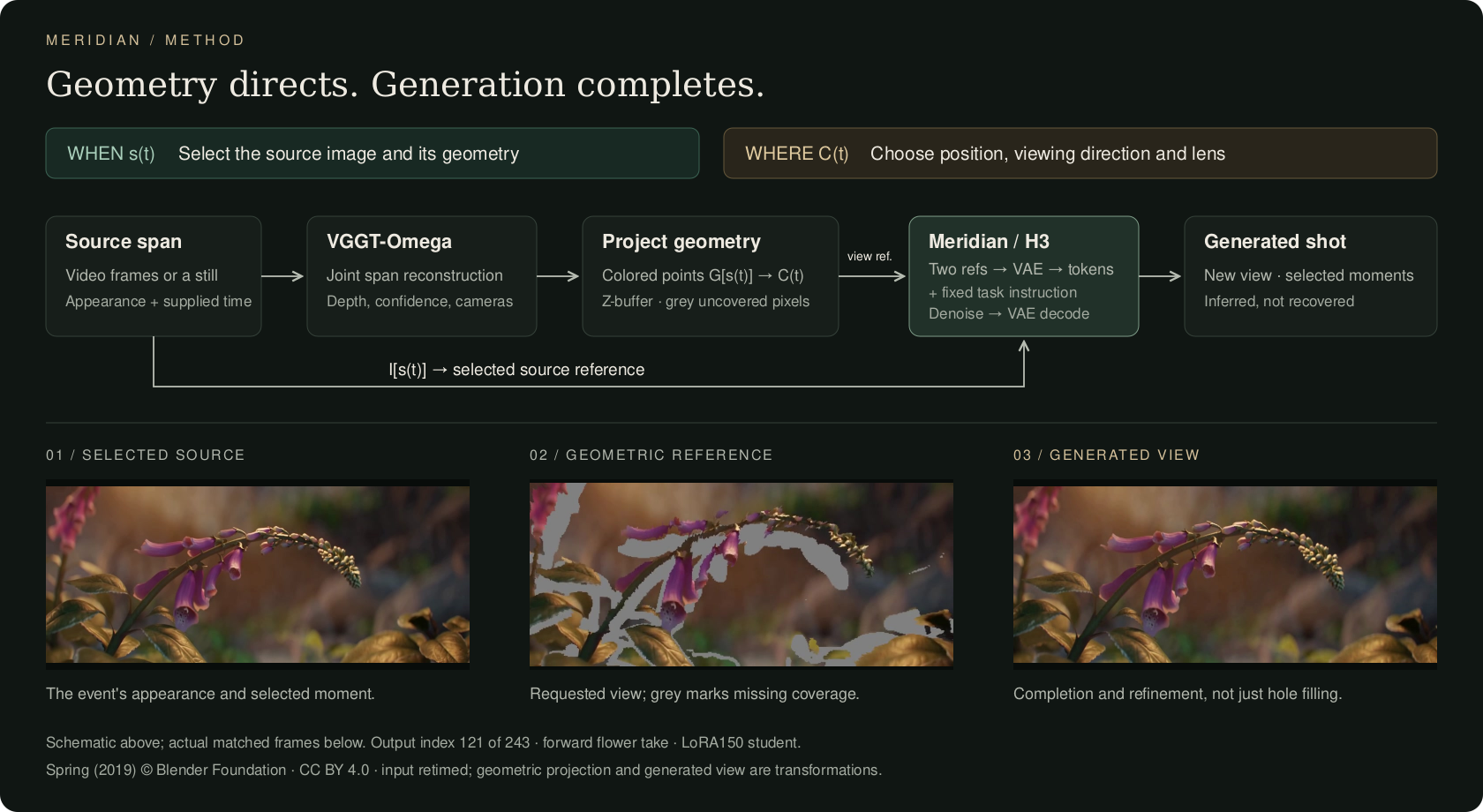Screen dimensions: 1483x812
Task: Open the Selected Source flower thumbnail
Action: click(258, 575)
